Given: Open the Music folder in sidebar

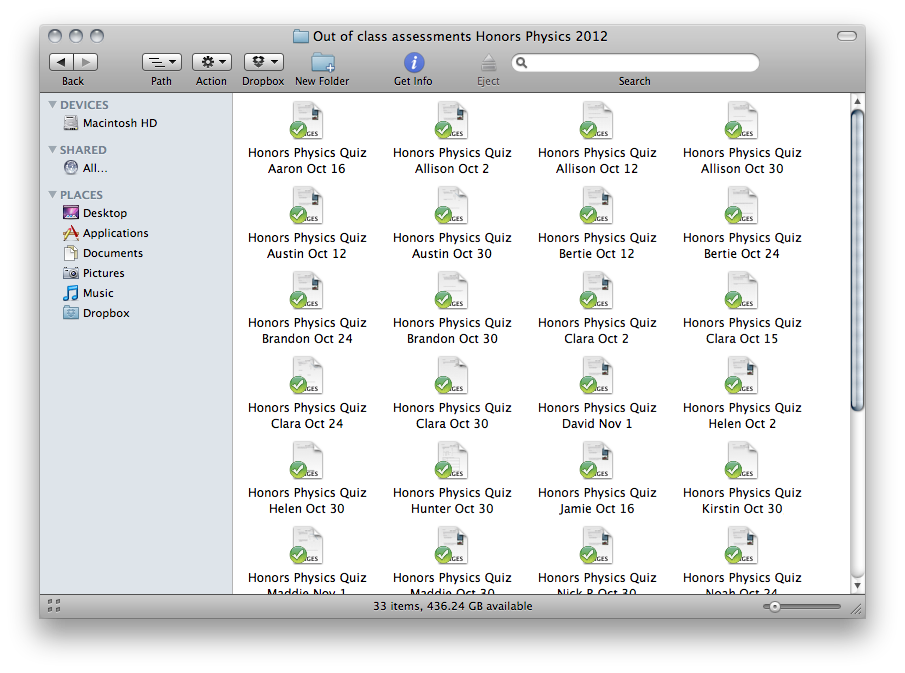Looking at the screenshot, I should [98, 293].
